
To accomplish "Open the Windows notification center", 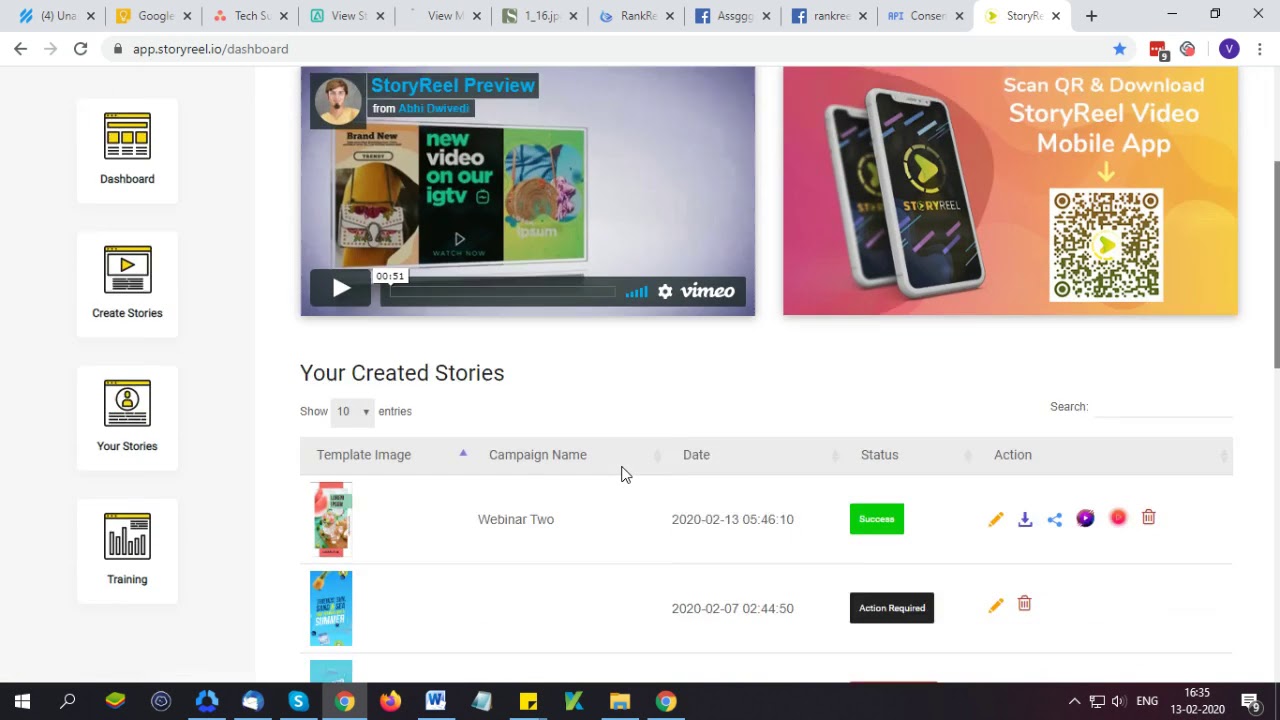I will click(x=1250, y=701).
